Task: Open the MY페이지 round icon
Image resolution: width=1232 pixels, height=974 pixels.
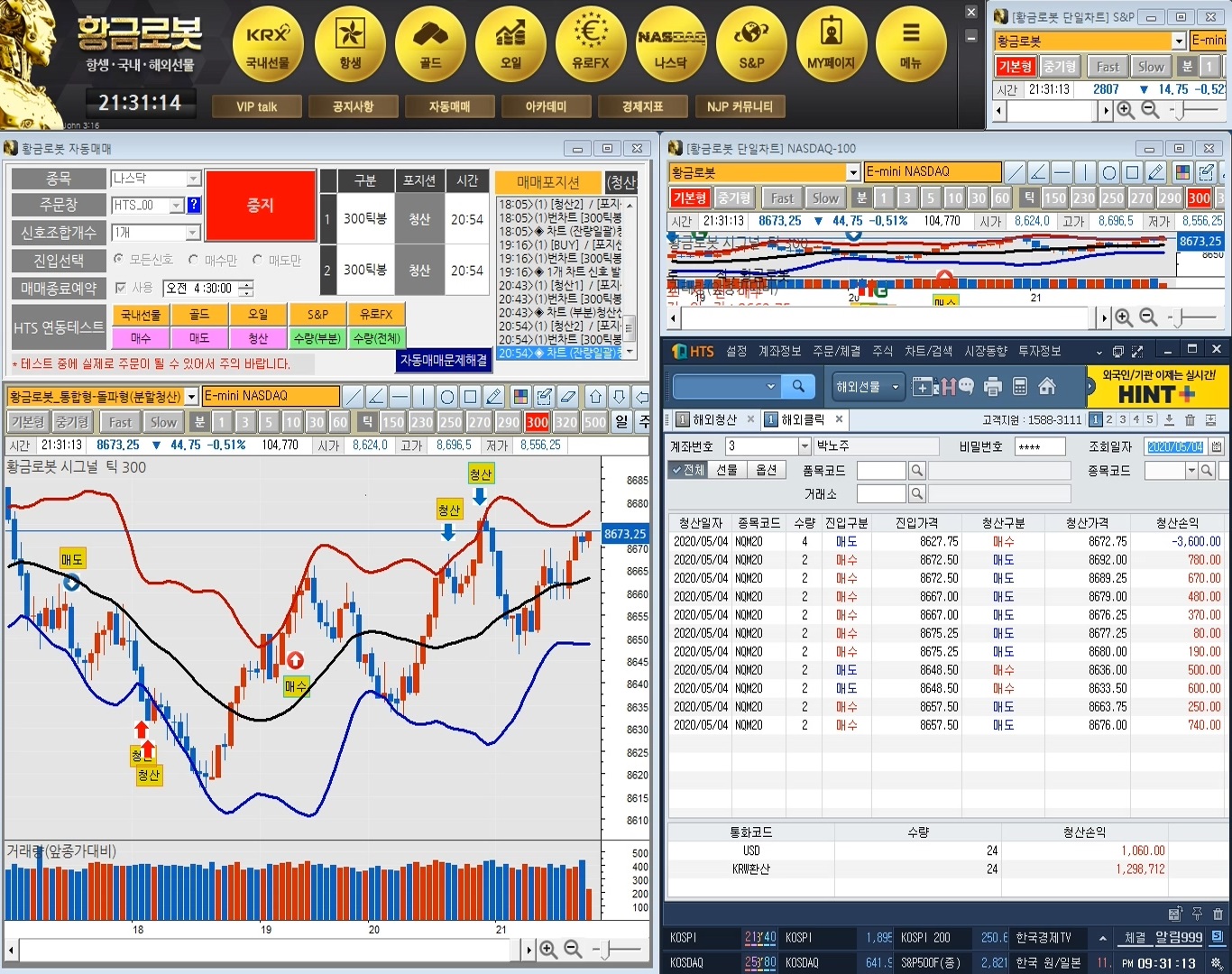Action: [x=832, y=43]
